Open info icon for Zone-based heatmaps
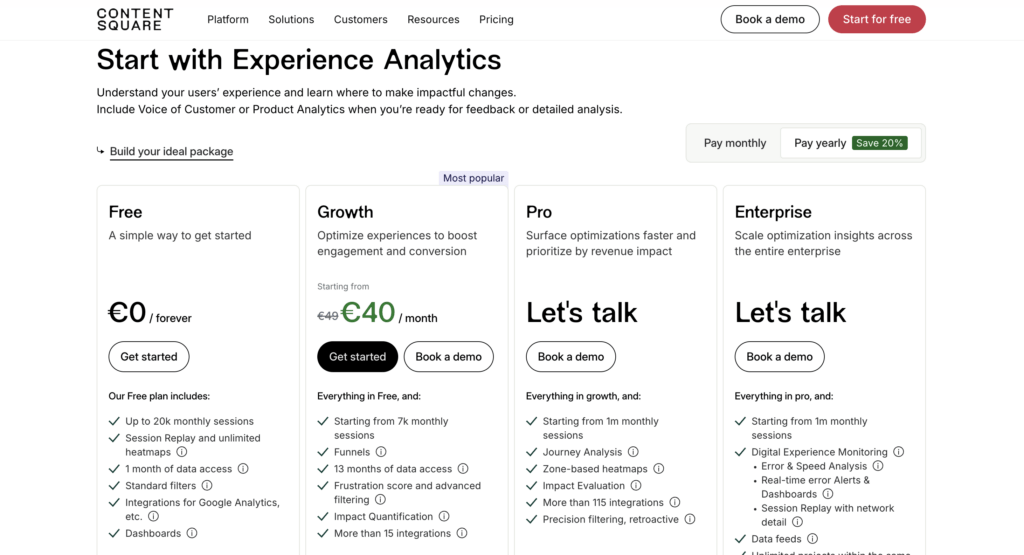 [x=658, y=468]
